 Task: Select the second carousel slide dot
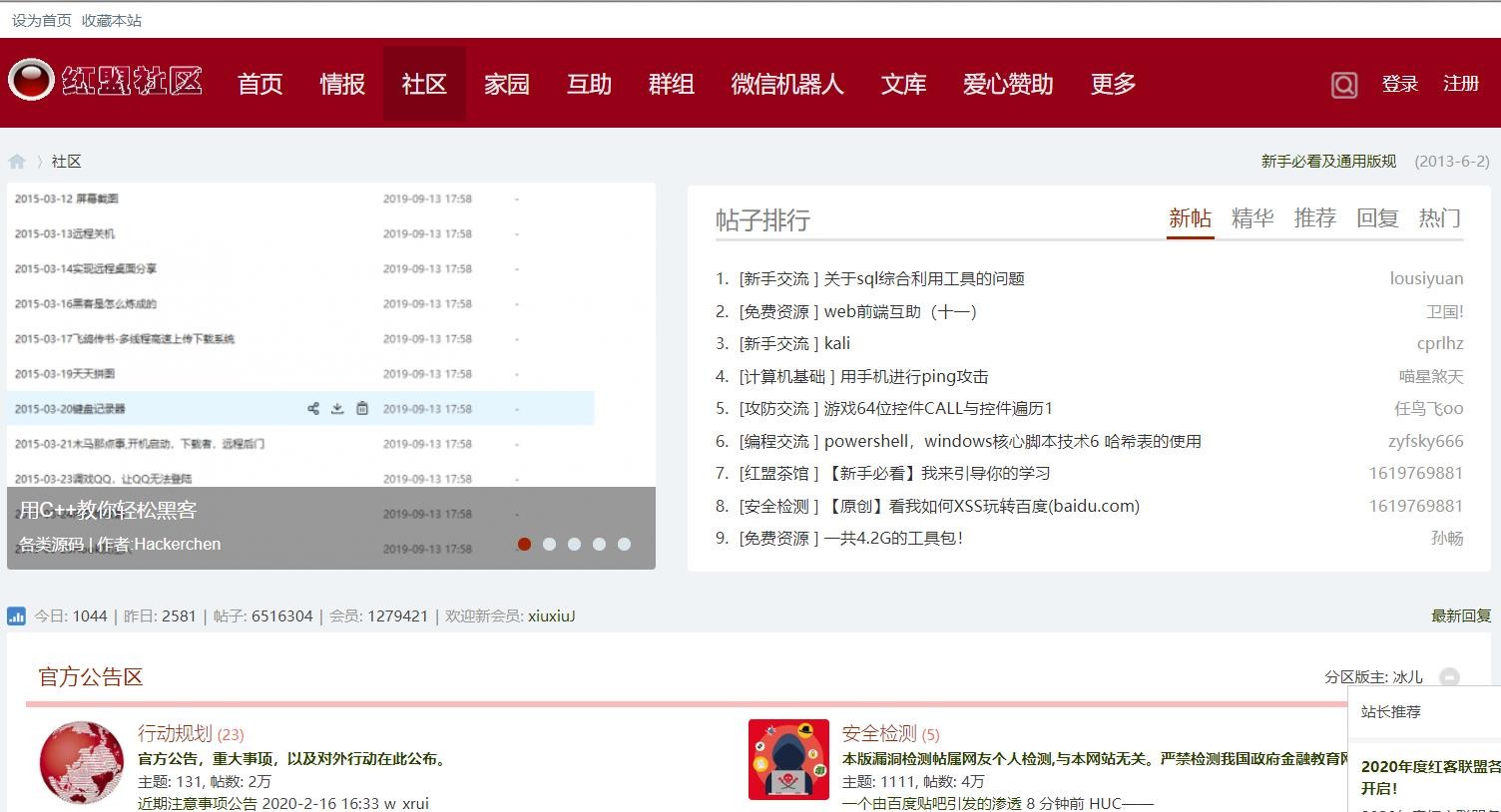pos(549,544)
